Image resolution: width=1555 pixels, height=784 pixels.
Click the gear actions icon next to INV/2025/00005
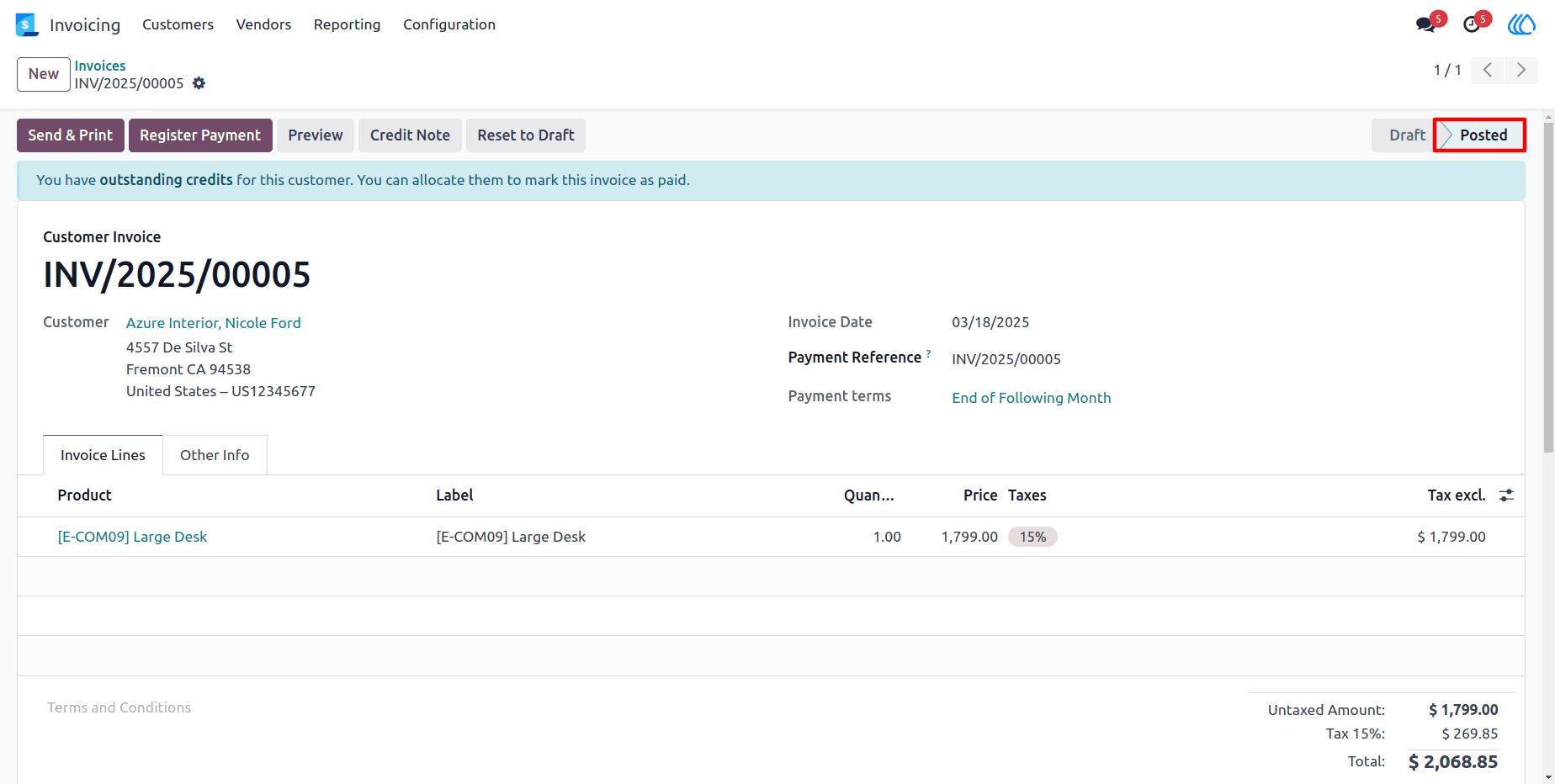point(199,83)
